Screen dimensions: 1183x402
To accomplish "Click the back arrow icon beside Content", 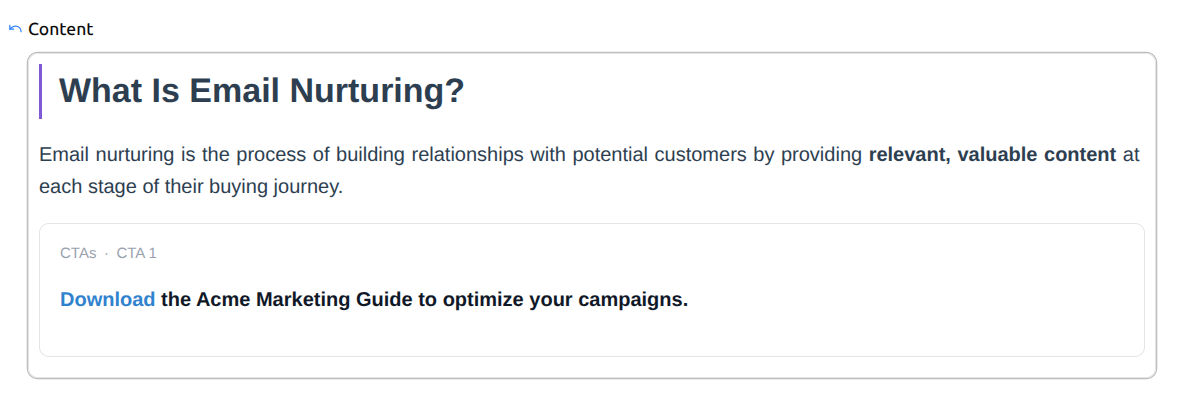I will coord(14,29).
